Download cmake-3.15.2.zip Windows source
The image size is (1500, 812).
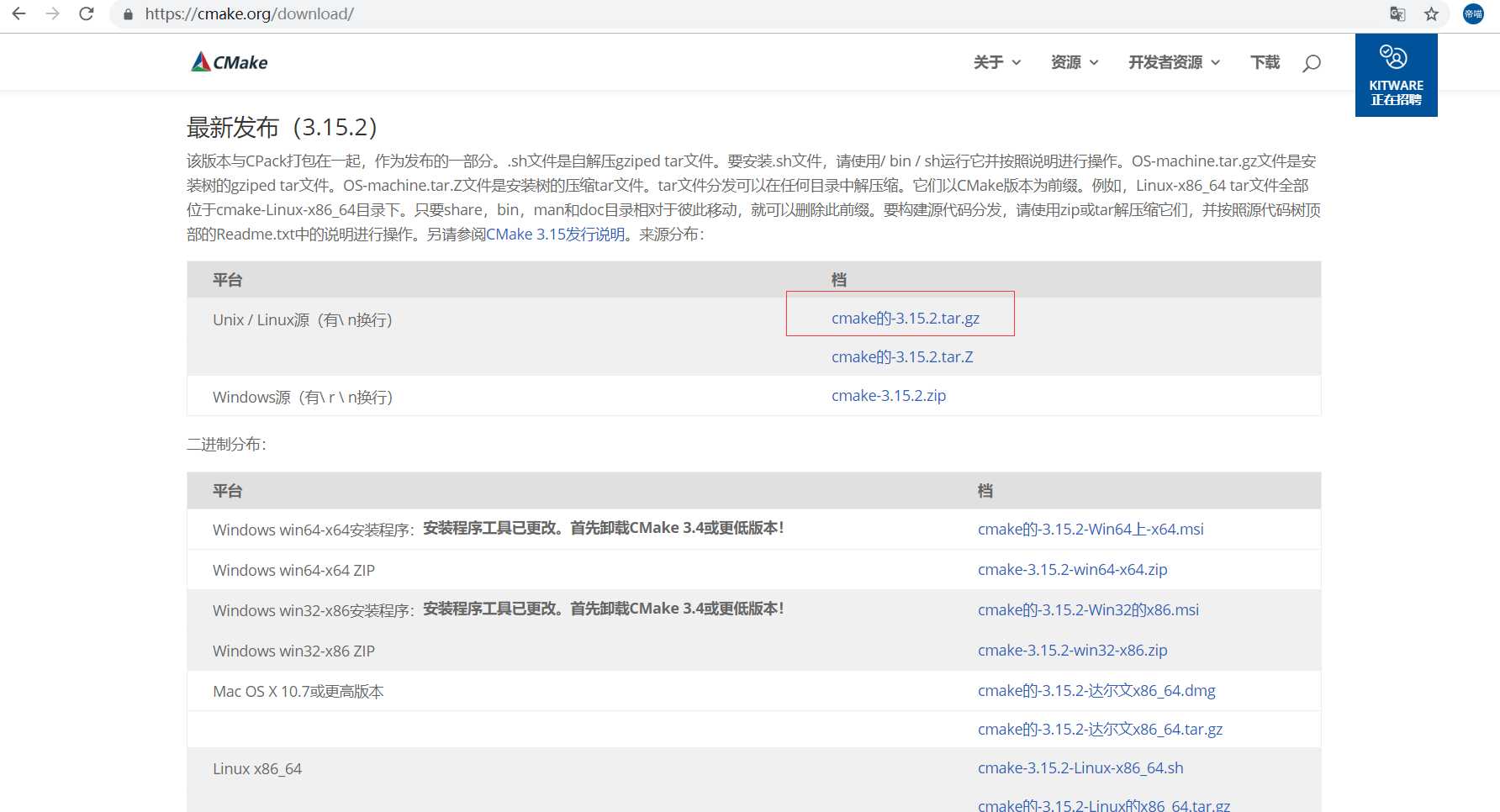pyautogui.click(x=889, y=396)
